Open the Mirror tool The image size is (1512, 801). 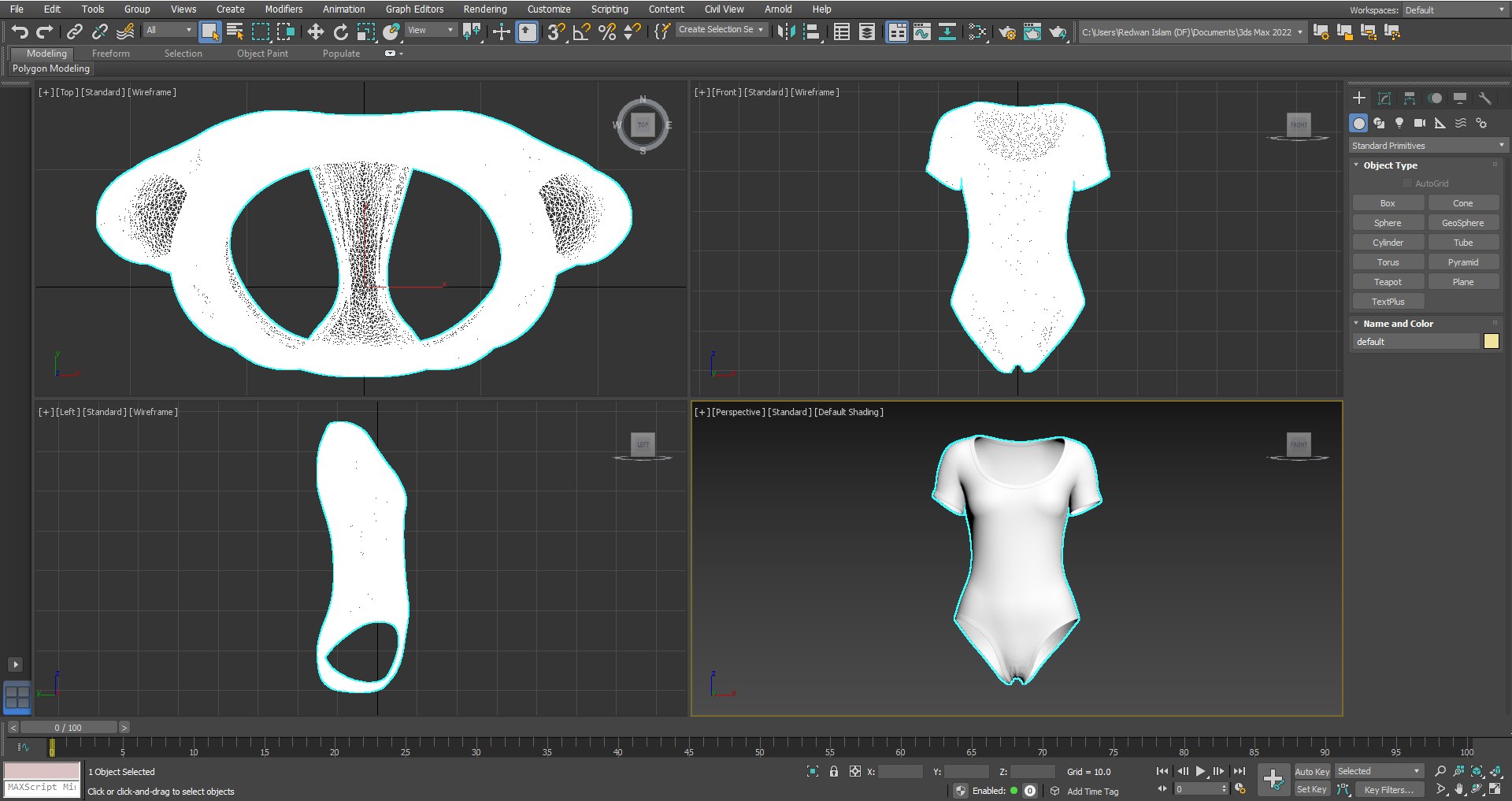click(x=786, y=32)
